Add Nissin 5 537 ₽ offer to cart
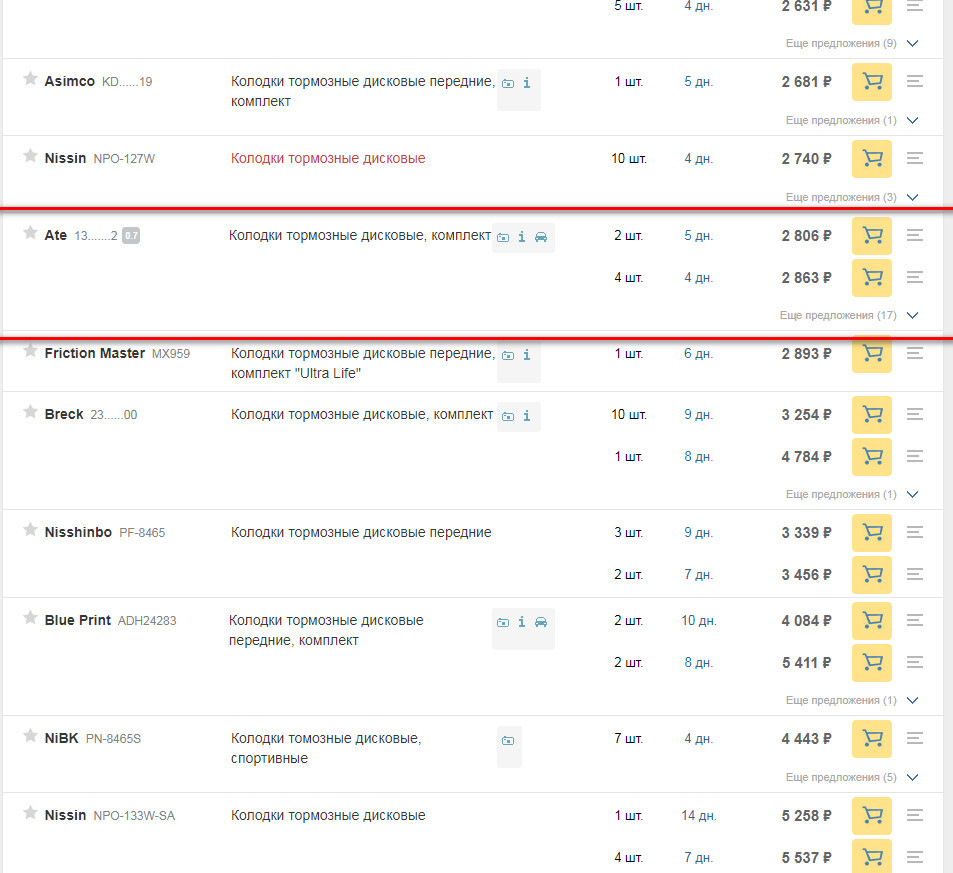 872,857
